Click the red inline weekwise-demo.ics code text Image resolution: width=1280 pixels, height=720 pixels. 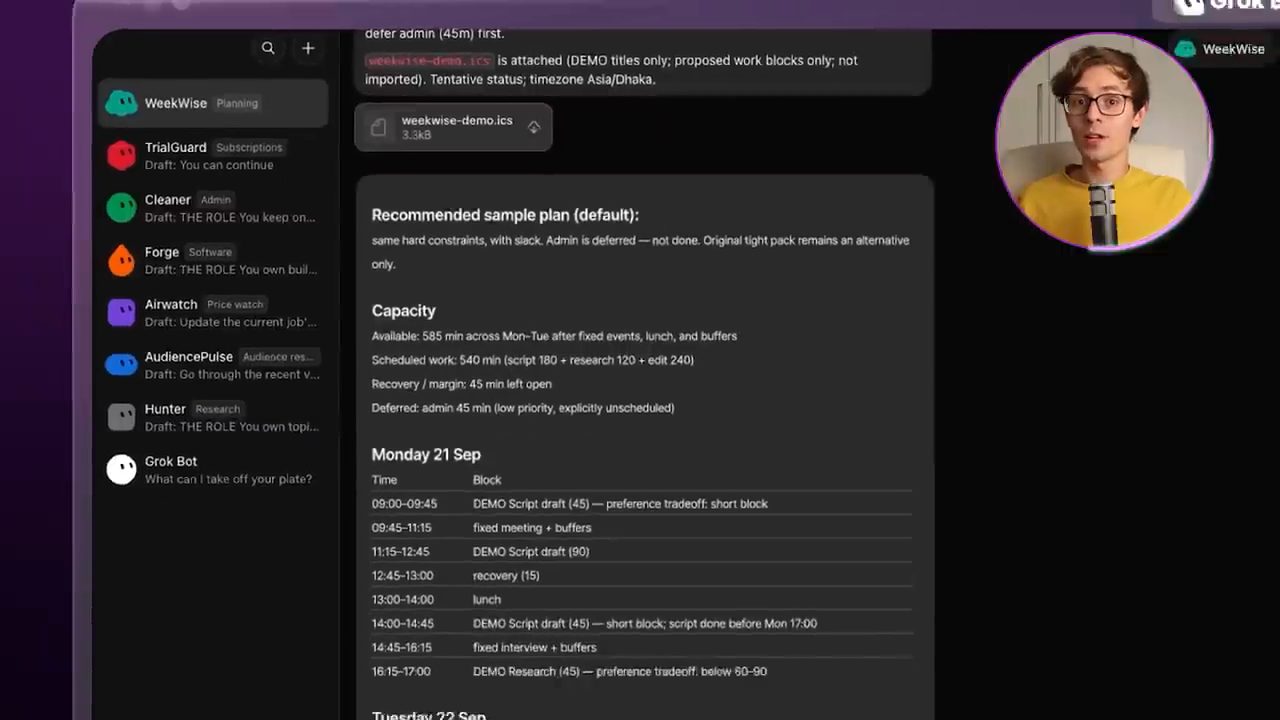pyautogui.click(x=429, y=61)
